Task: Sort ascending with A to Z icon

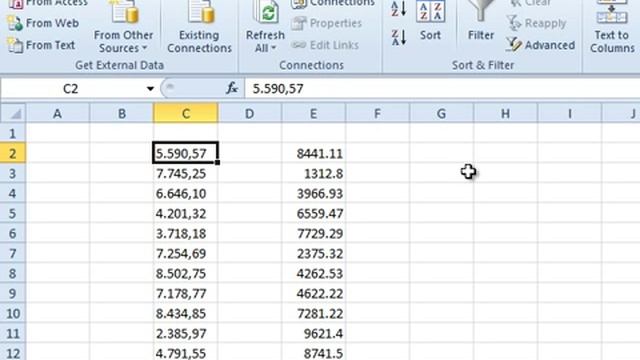Action: (398, 8)
